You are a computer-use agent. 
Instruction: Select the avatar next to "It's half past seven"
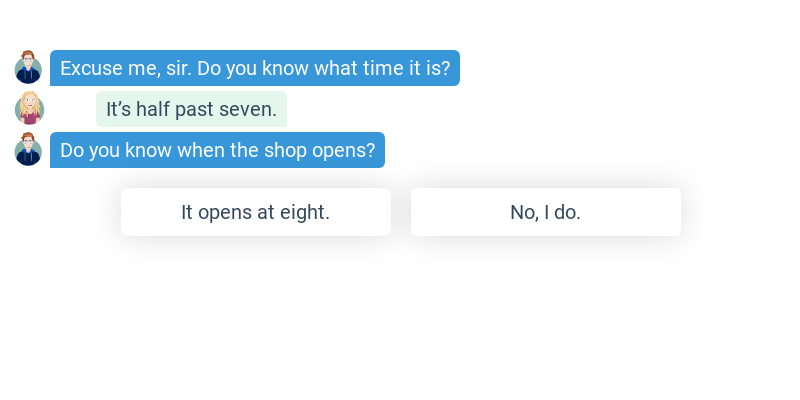tap(29, 109)
